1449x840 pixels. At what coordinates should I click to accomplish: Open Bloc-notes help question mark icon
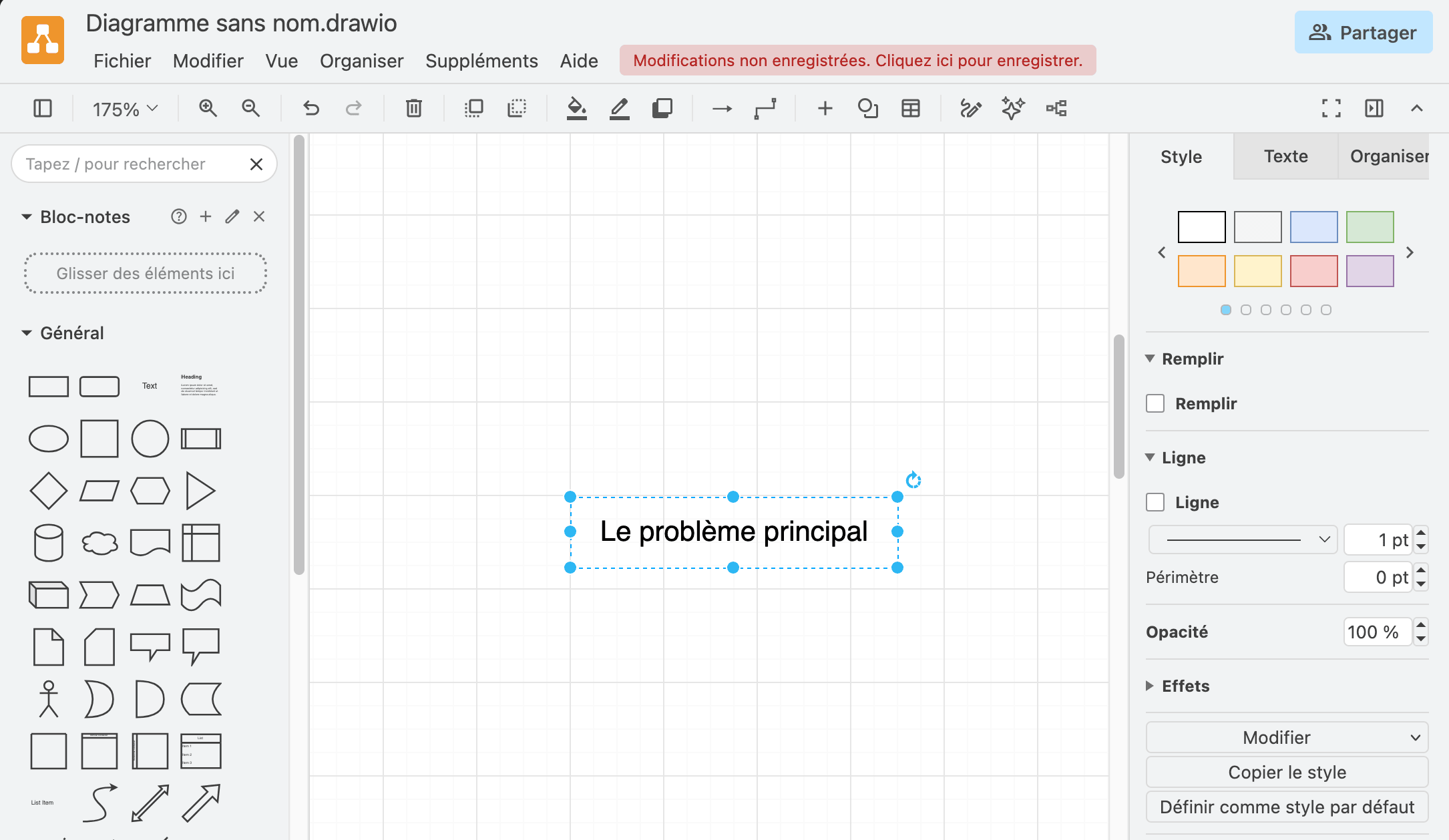click(x=179, y=216)
